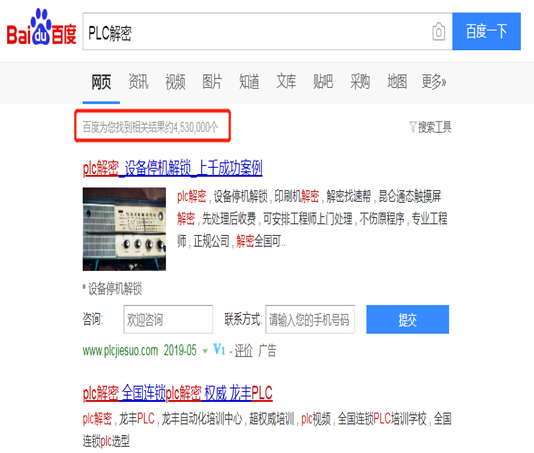Open the Baidu logo homepage link
534x453 pixels.
coord(41,27)
